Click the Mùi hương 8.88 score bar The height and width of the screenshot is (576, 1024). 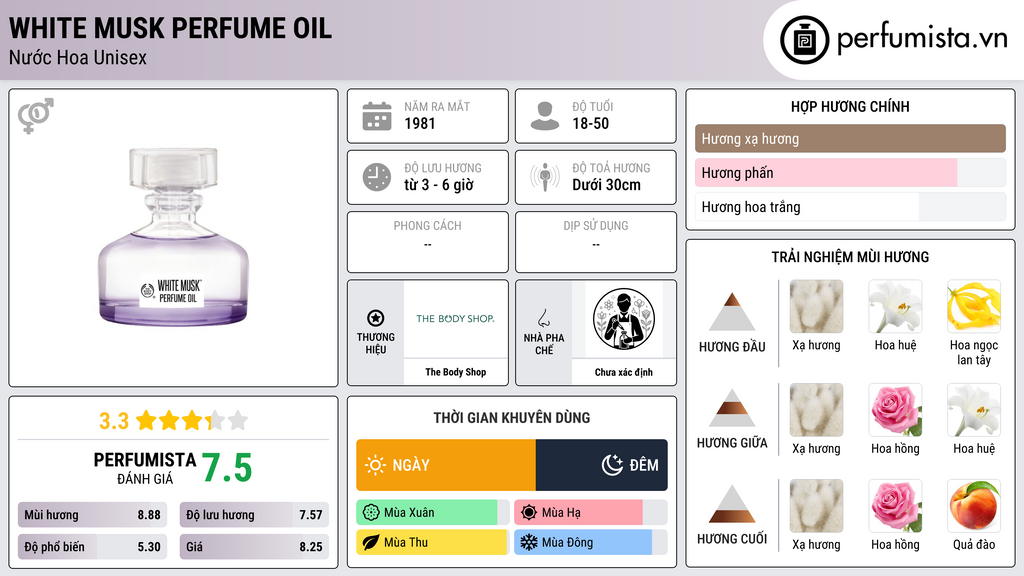pyautogui.click(x=93, y=515)
